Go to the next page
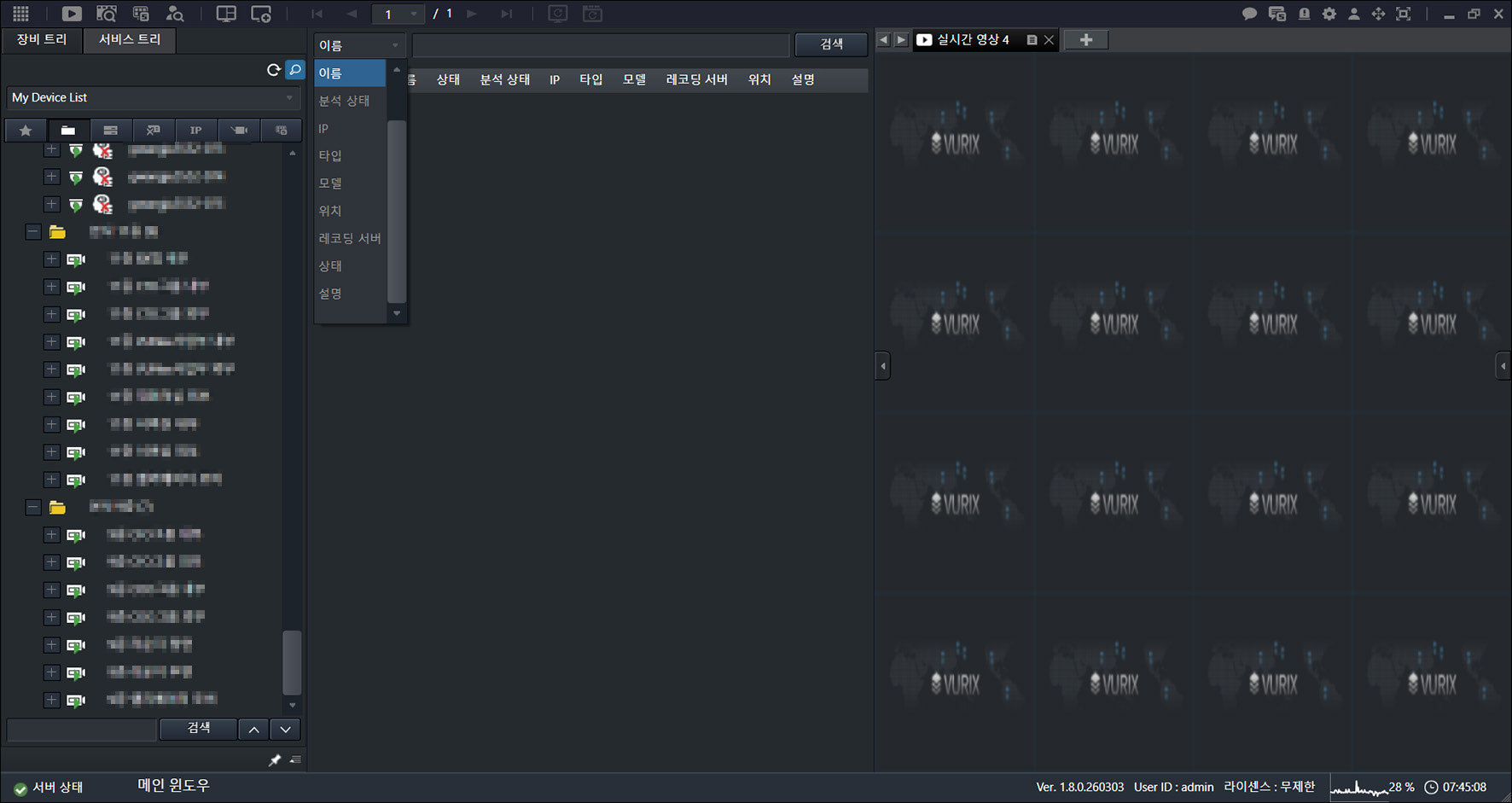The image size is (1512, 803). click(472, 14)
